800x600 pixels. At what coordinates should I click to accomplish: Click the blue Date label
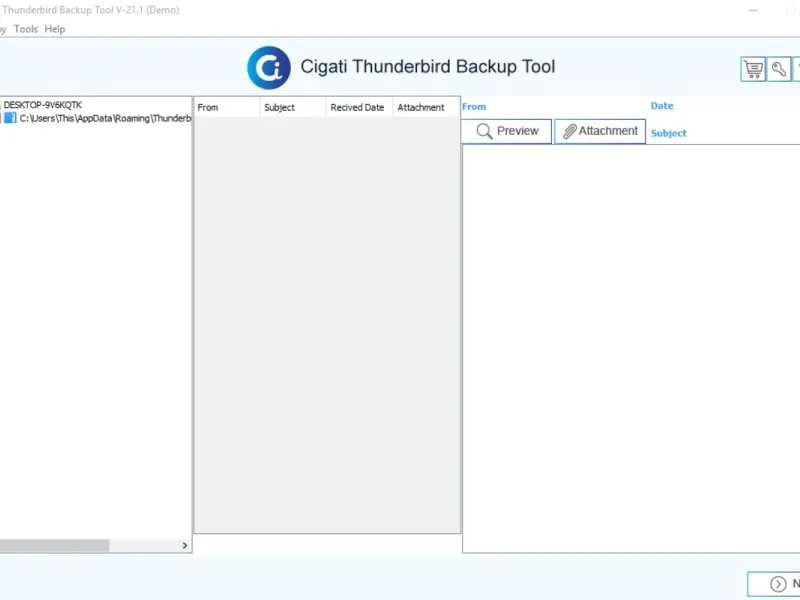click(x=662, y=106)
